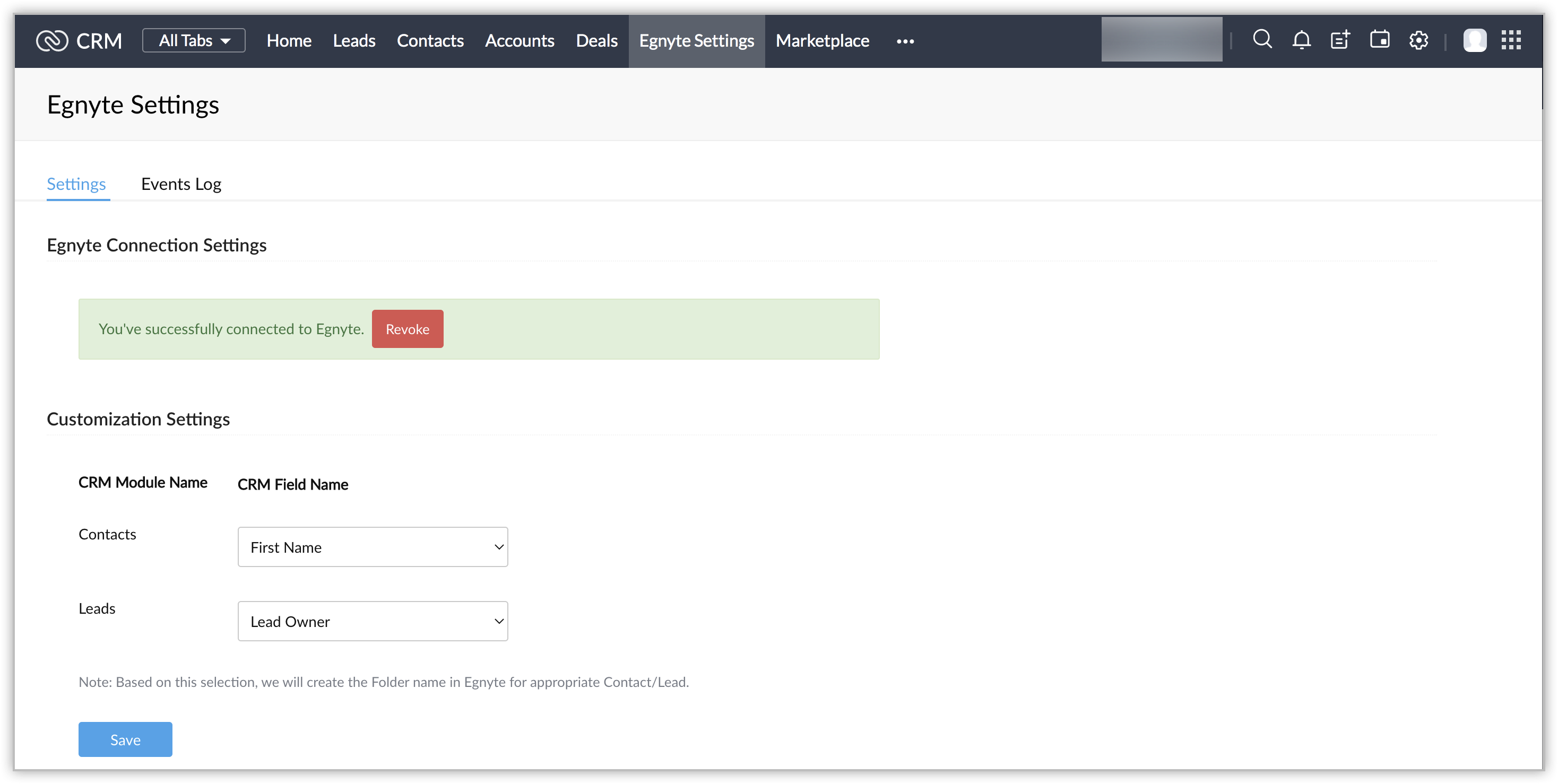
Task: Click the user profile avatar
Action: (x=1475, y=40)
